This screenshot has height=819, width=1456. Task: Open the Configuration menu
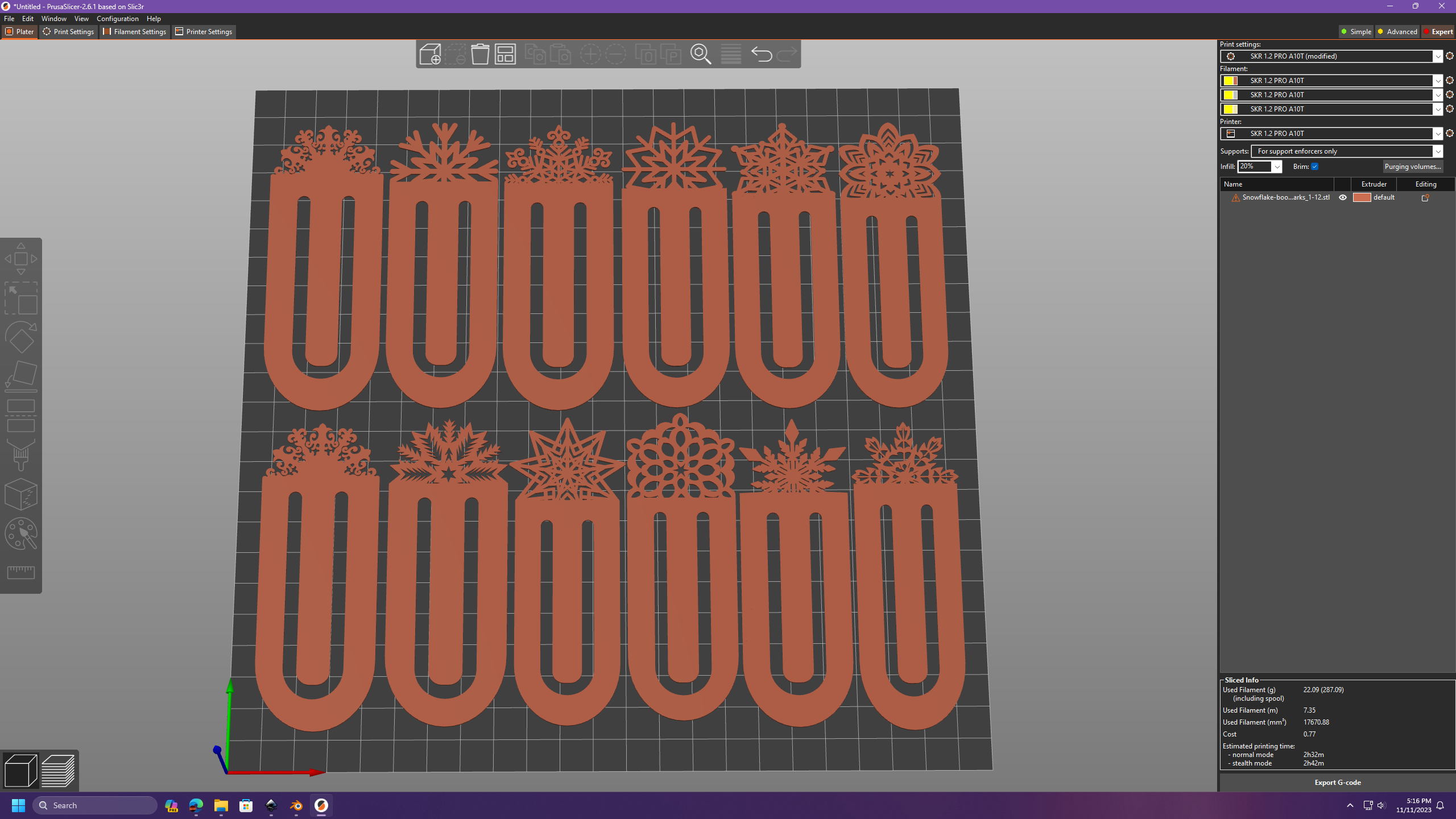[x=117, y=19]
